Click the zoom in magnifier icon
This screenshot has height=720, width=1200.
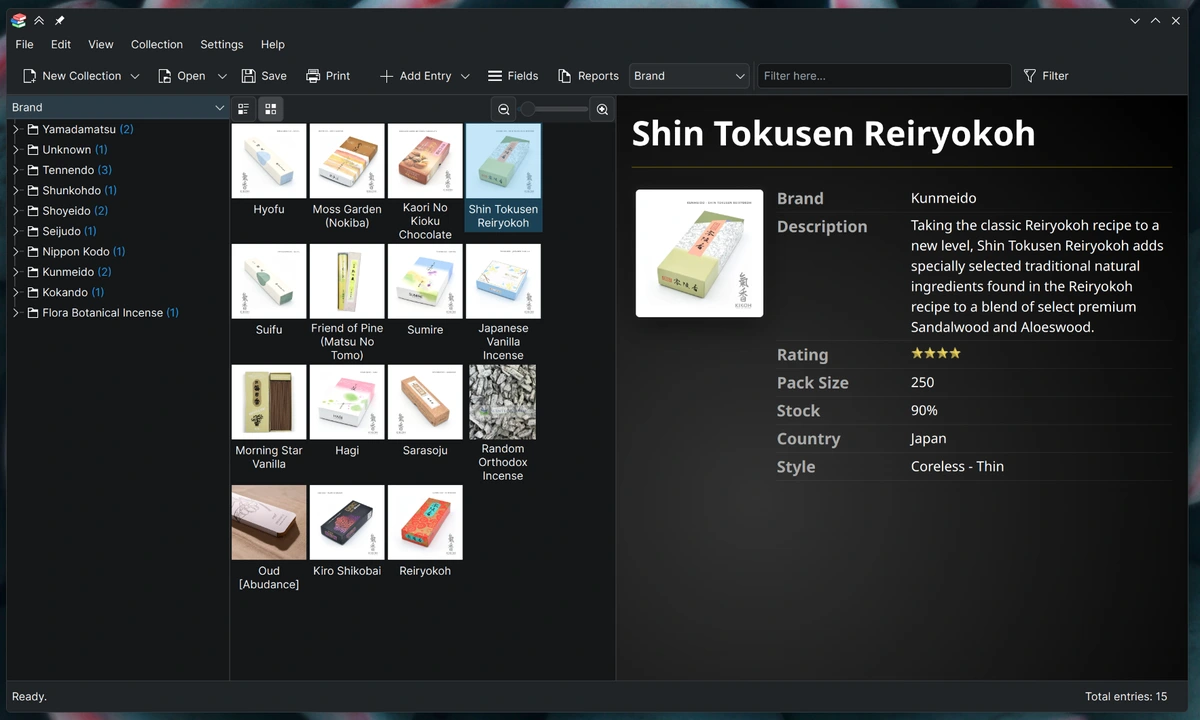pyautogui.click(x=602, y=109)
